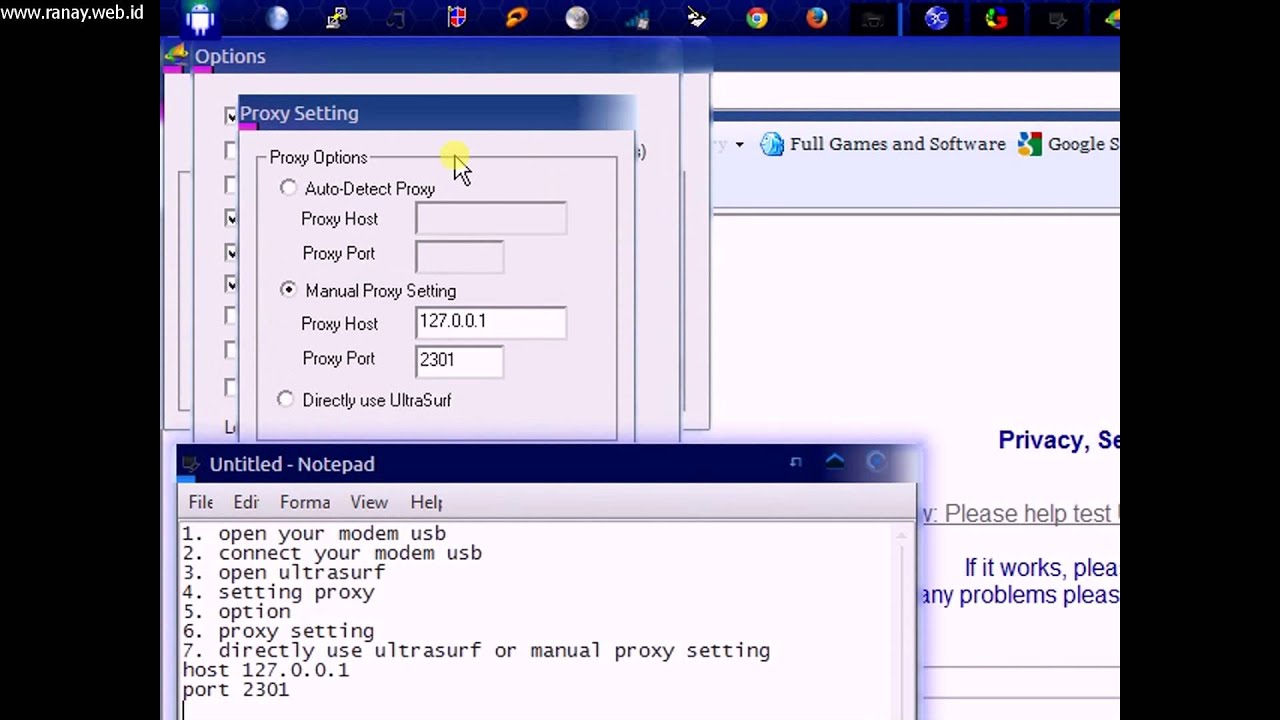Click the signal bars taskbar icon
This screenshot has height=720, width=1280.
pyautogui.click(x=637, y=18)
